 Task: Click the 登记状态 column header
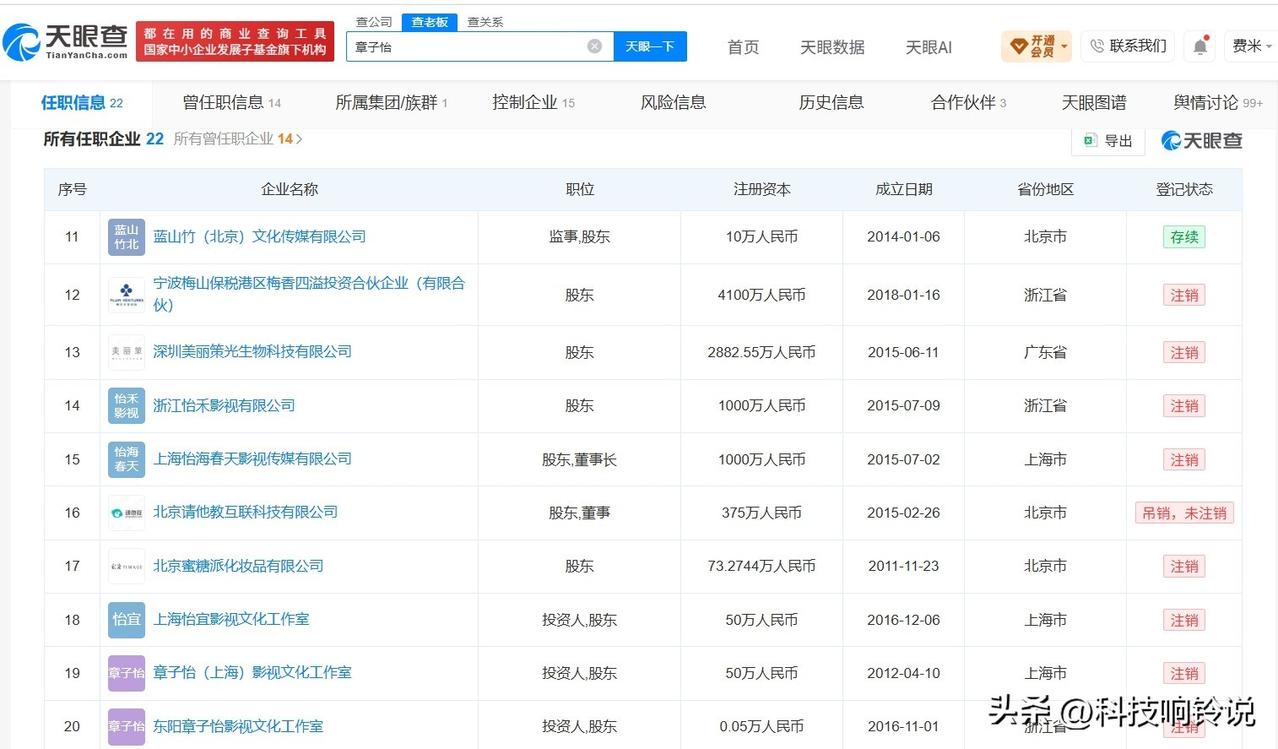click(1184, 189)
